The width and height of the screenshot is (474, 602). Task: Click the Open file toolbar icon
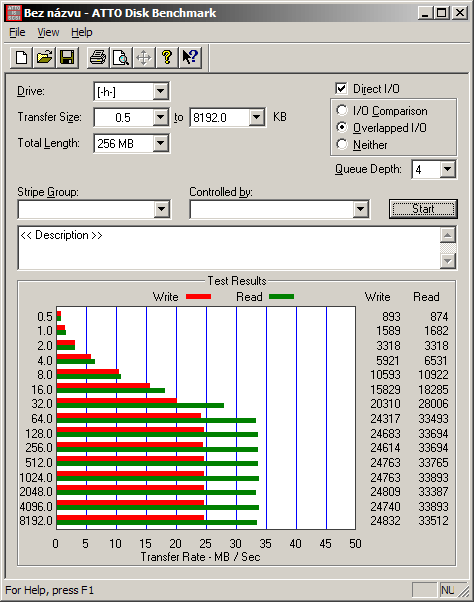point(45,58)
